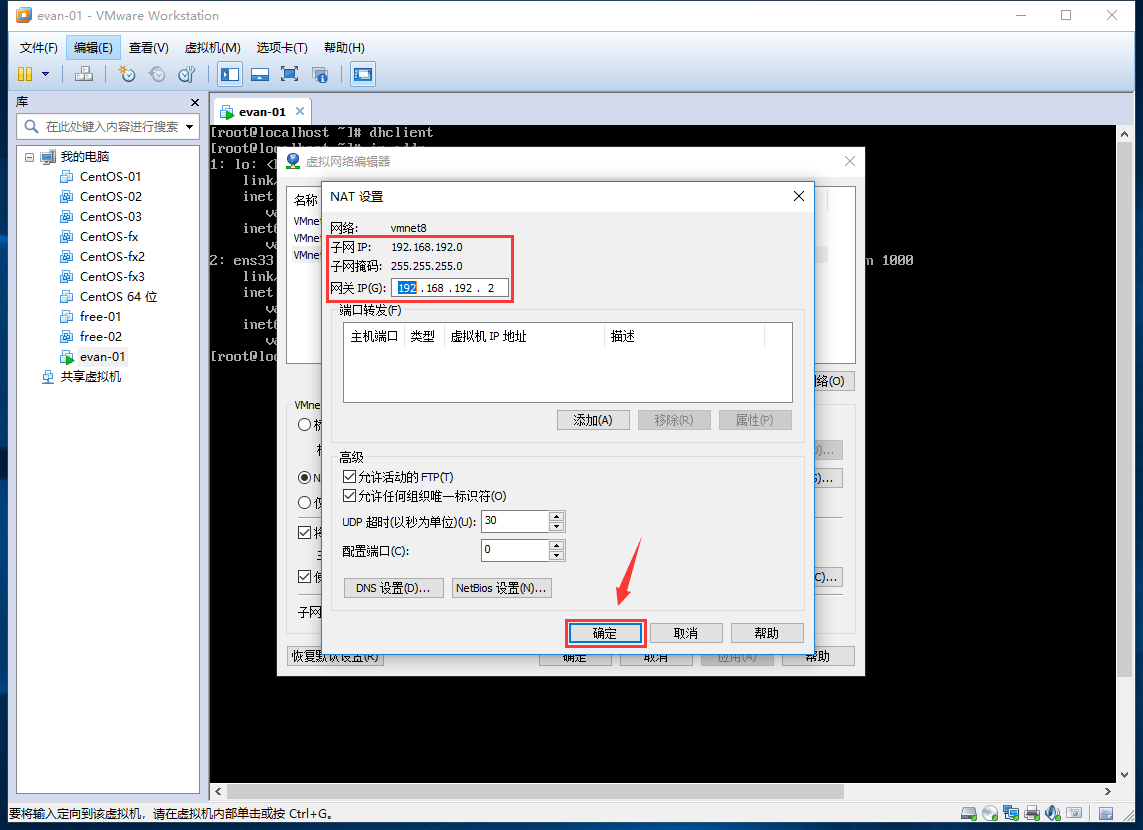The height and width of the screenshot is (830, 1143).
Task: Increase 配置端口 with up spinner arrow
Action: point(557,545)
